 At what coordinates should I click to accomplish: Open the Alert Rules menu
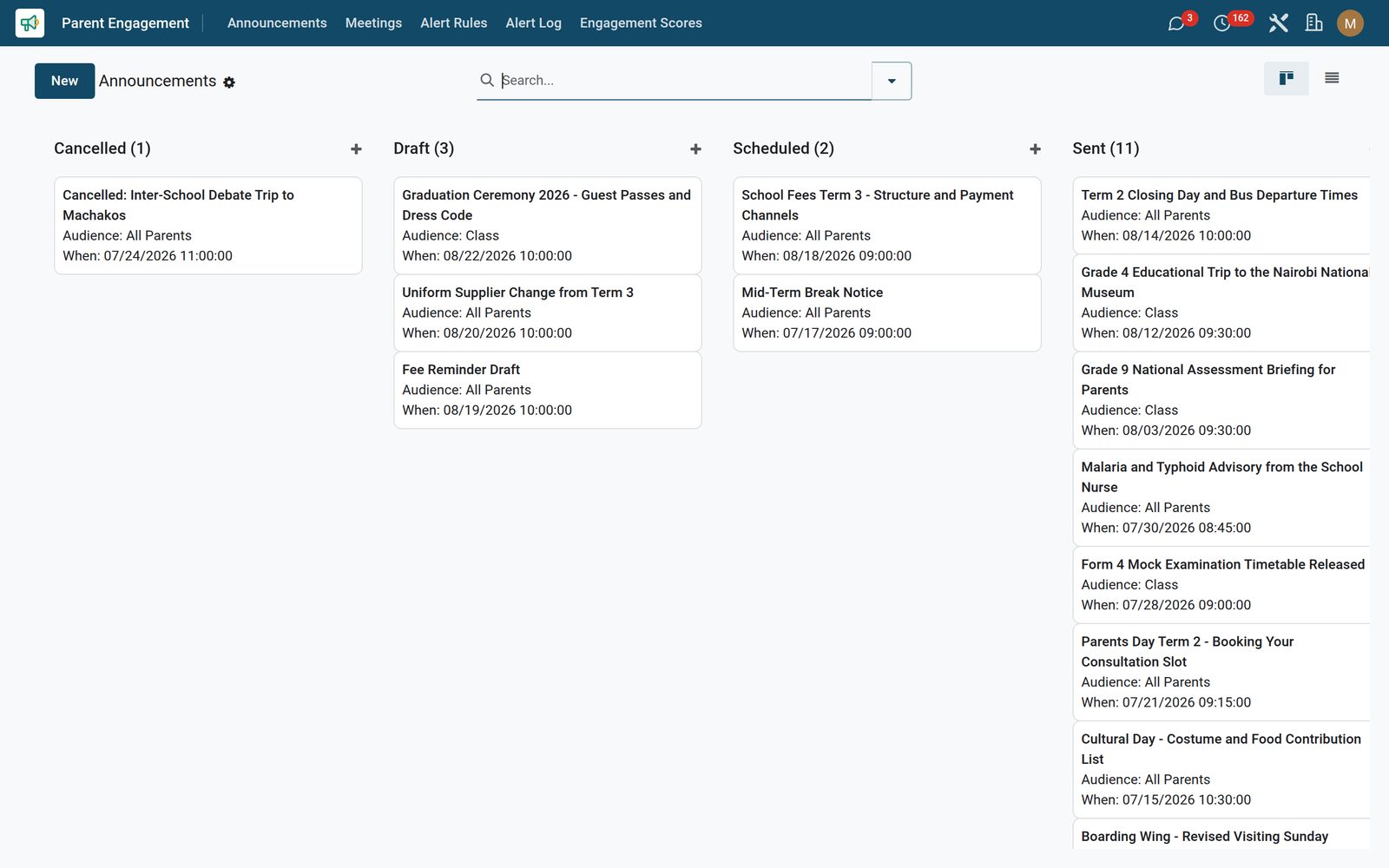[x=454, y=23]
